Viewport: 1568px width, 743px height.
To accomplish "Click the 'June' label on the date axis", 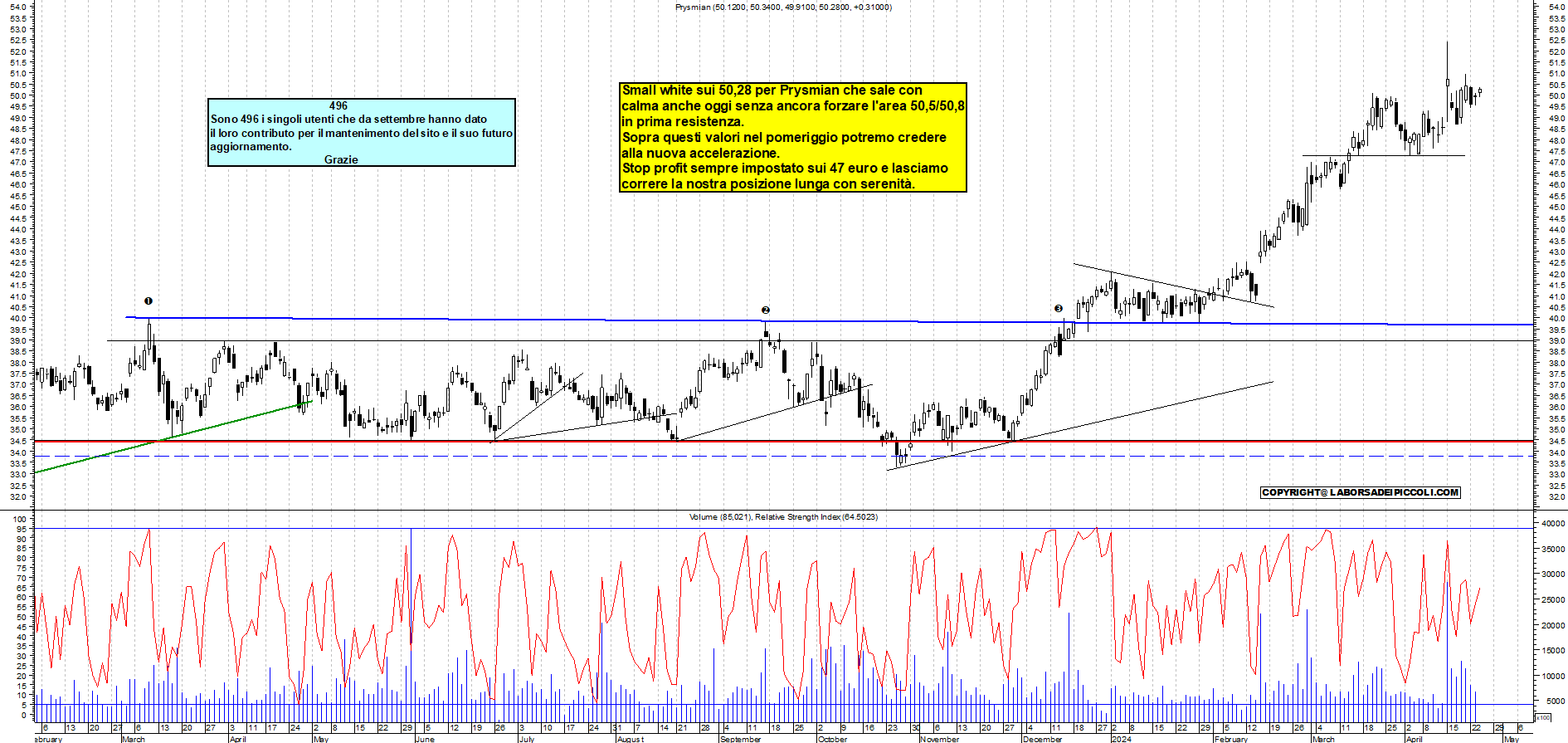I will click(x=425, y=739).
